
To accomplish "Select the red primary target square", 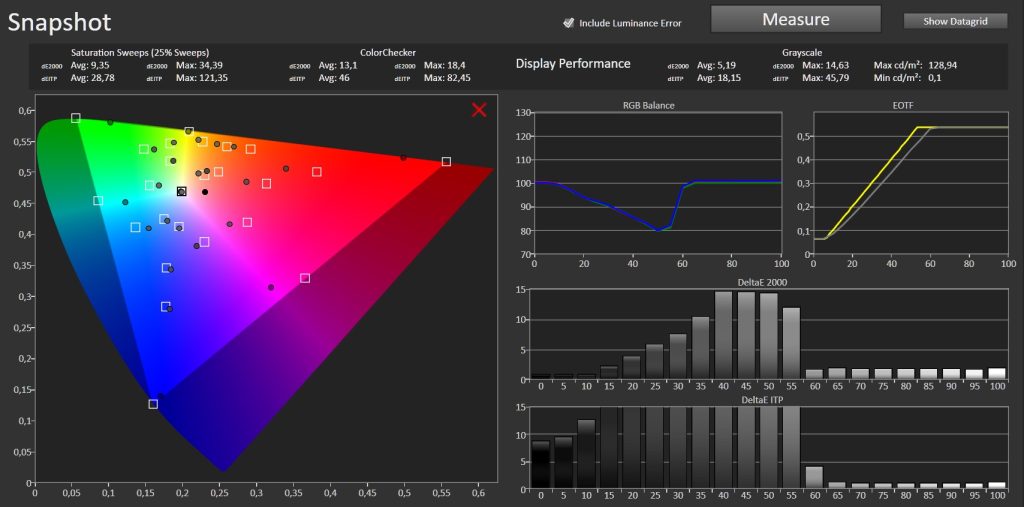I will click(x=446, y=161).
